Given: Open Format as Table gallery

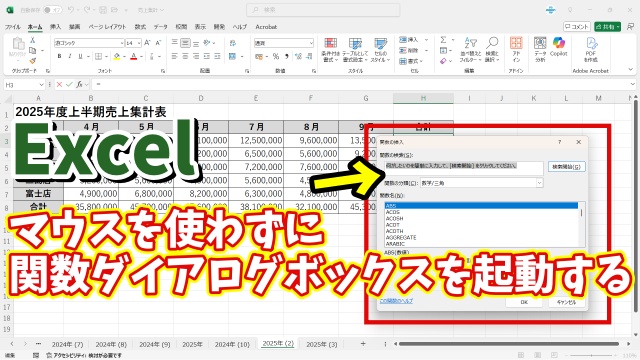Looking at the screenshot, I should (355, 50).
